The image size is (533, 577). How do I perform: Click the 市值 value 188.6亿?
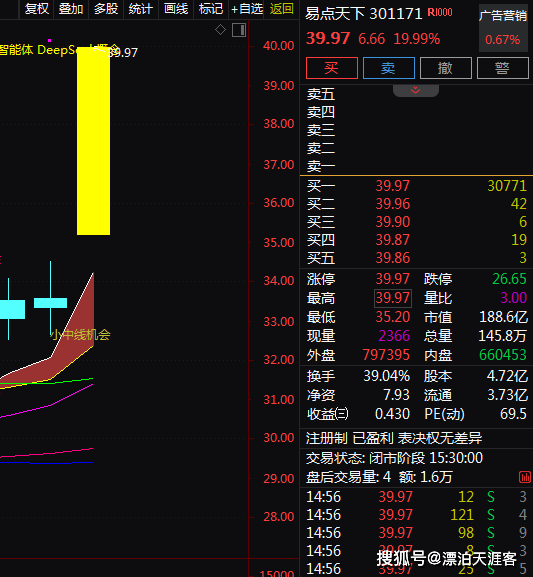point(504,317)
